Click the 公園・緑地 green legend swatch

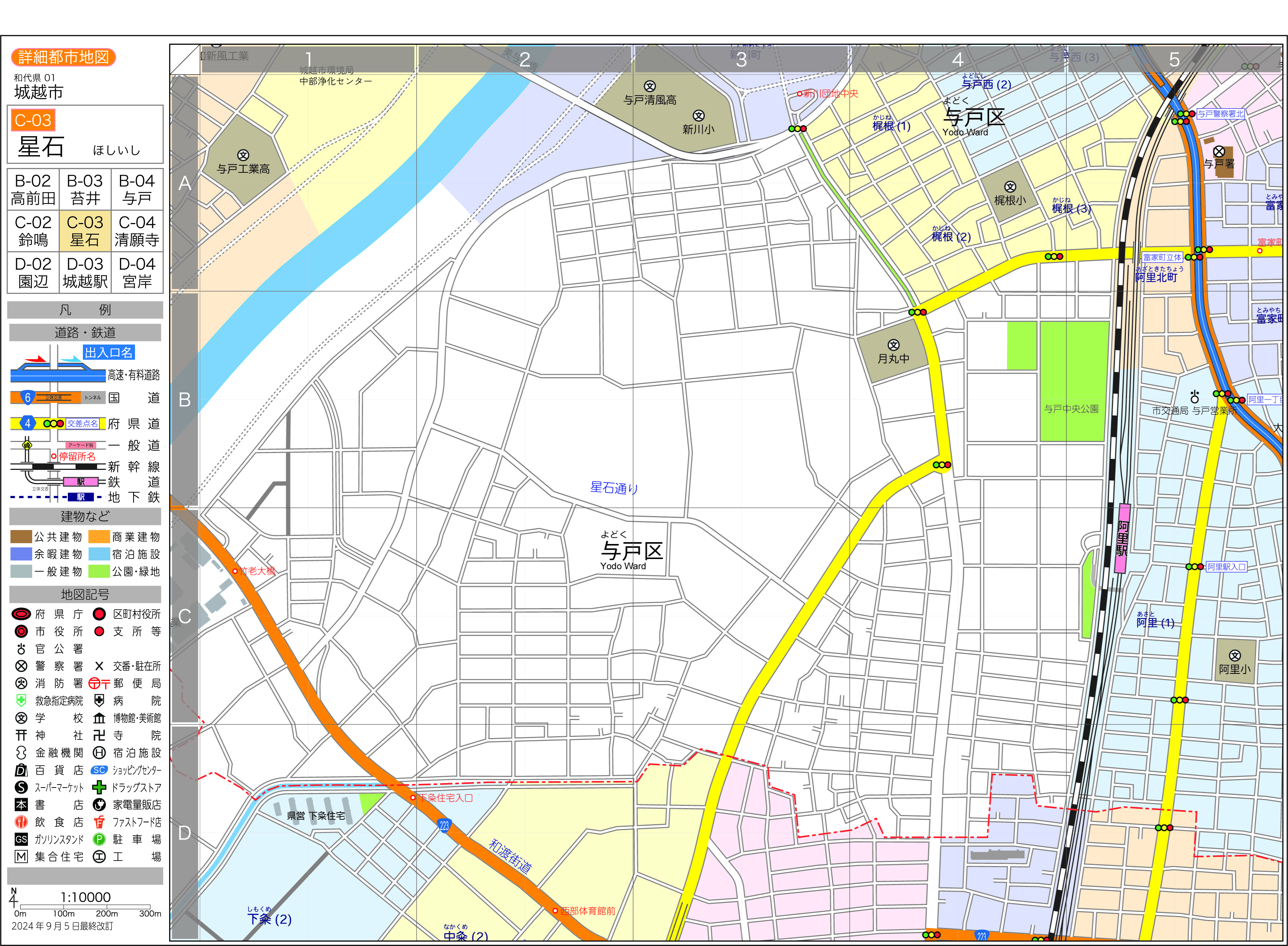99,571
